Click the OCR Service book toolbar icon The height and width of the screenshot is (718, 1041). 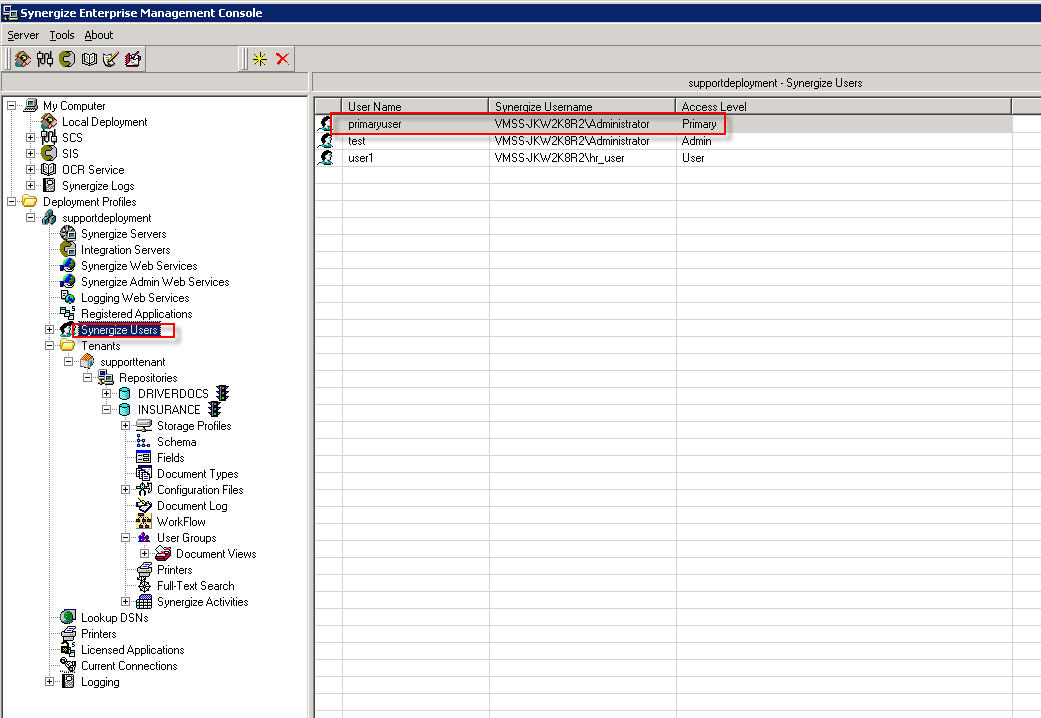(x=89, y=59)
